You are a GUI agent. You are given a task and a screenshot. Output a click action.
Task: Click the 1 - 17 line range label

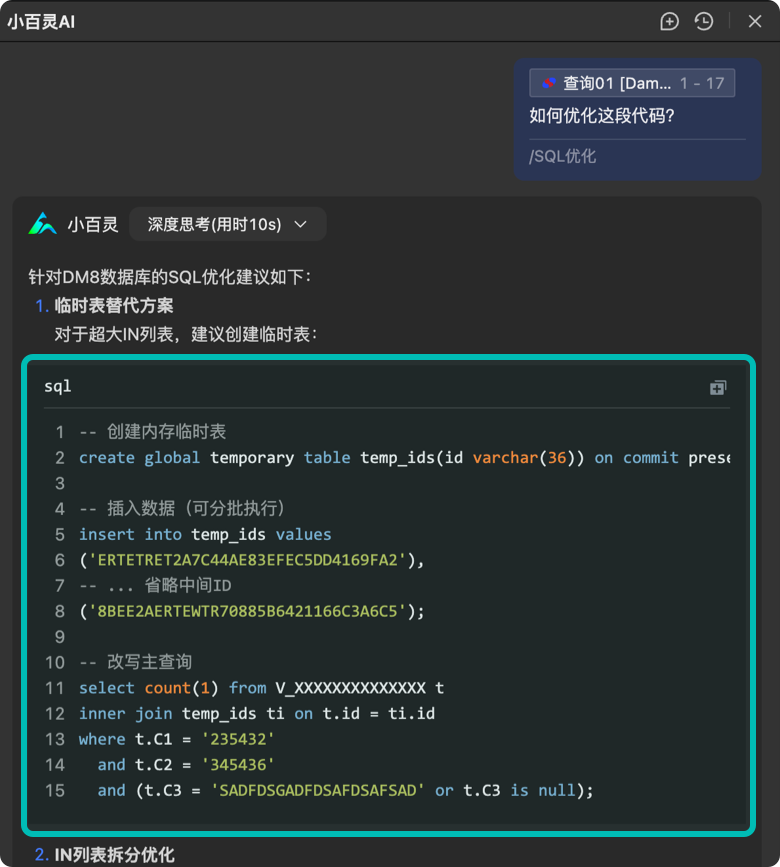[701, 83]
